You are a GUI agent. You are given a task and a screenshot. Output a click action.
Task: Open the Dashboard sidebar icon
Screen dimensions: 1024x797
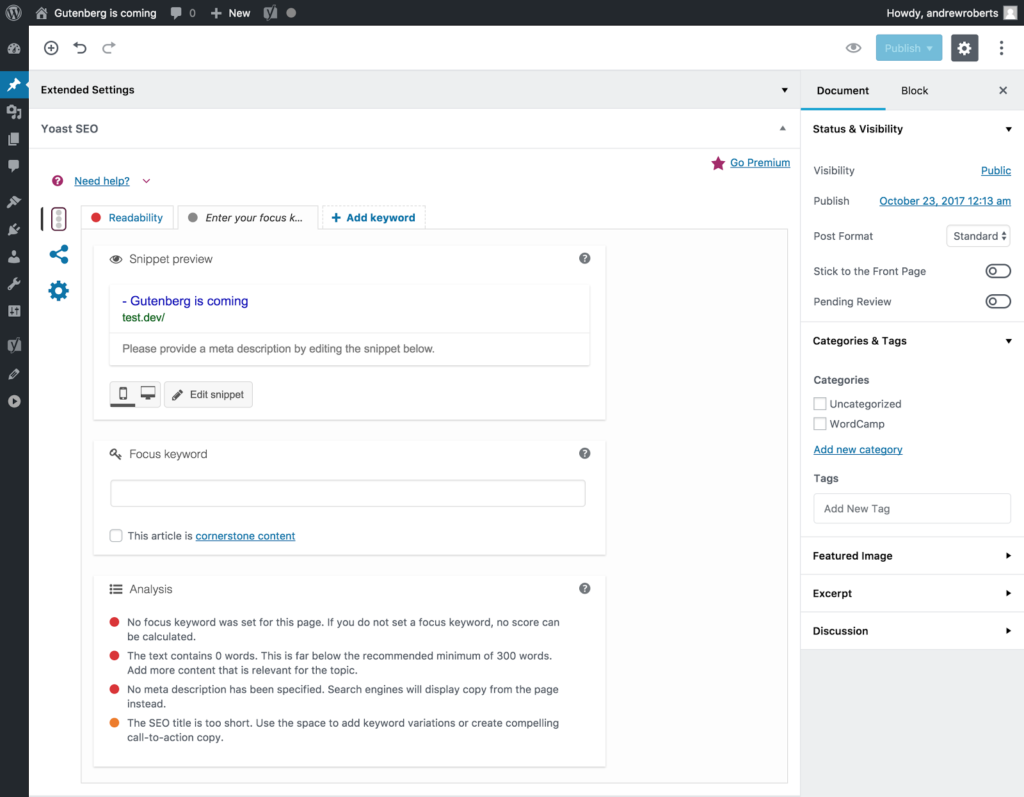point(14,49)
